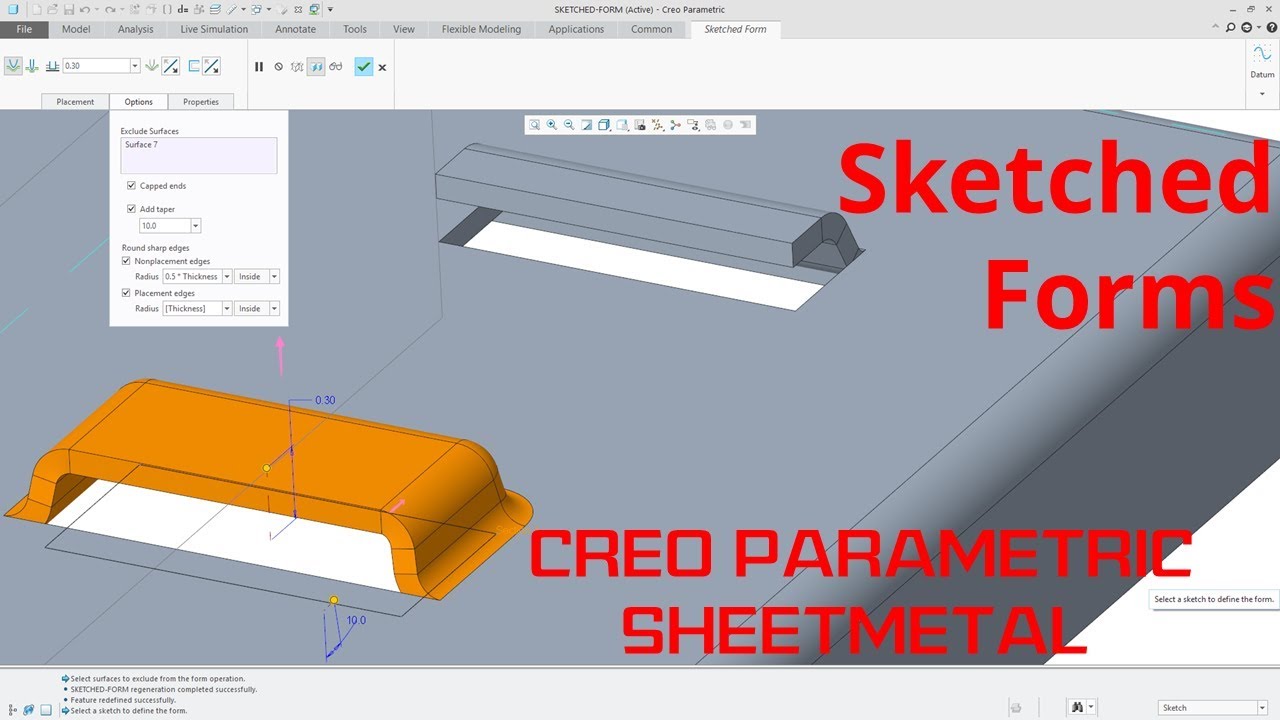The image size is (1280, 720).
Task: Open the annotation display icon
Action: [x=692, y=125]
